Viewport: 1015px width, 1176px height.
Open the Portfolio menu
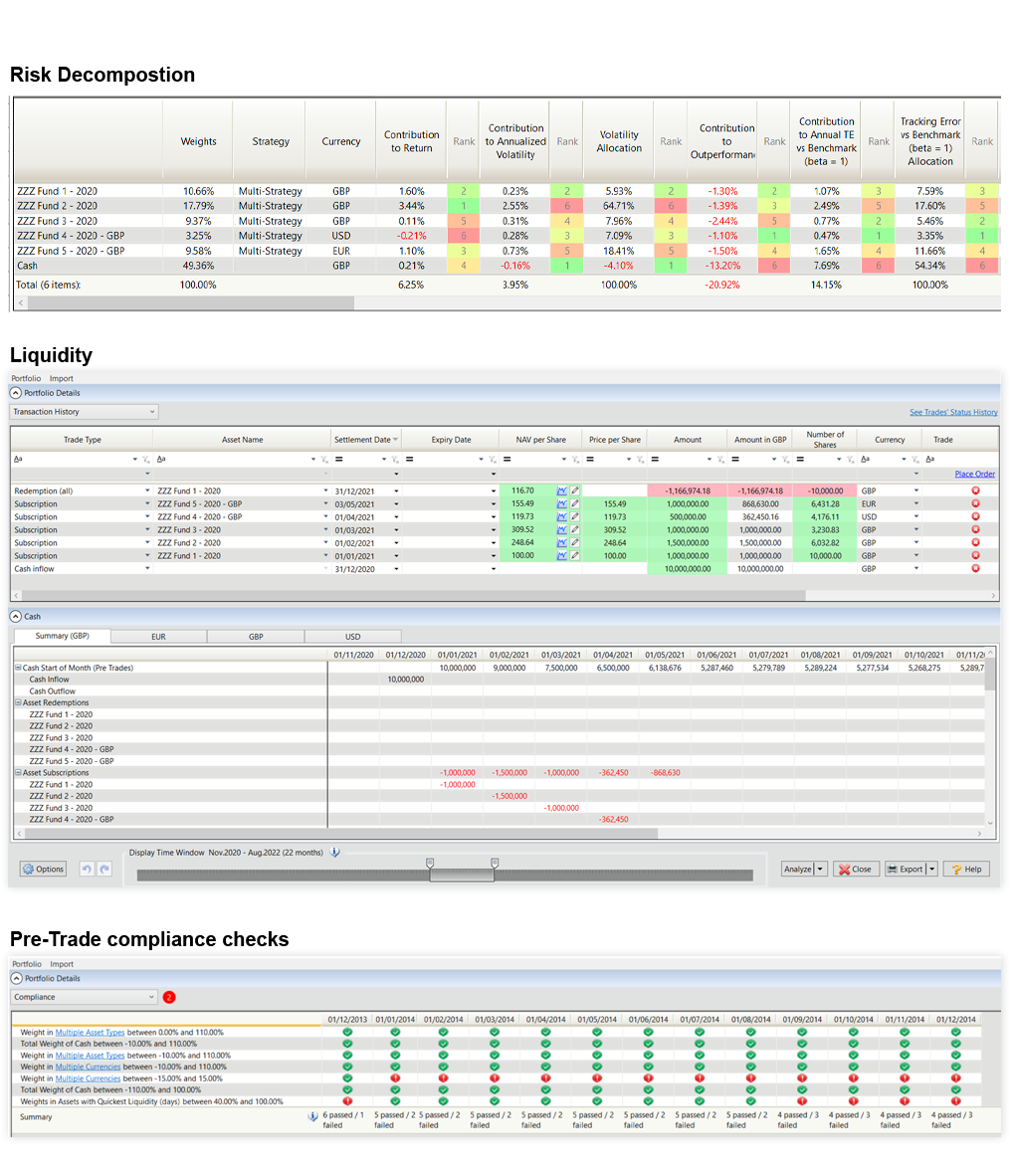click(25, 378)
